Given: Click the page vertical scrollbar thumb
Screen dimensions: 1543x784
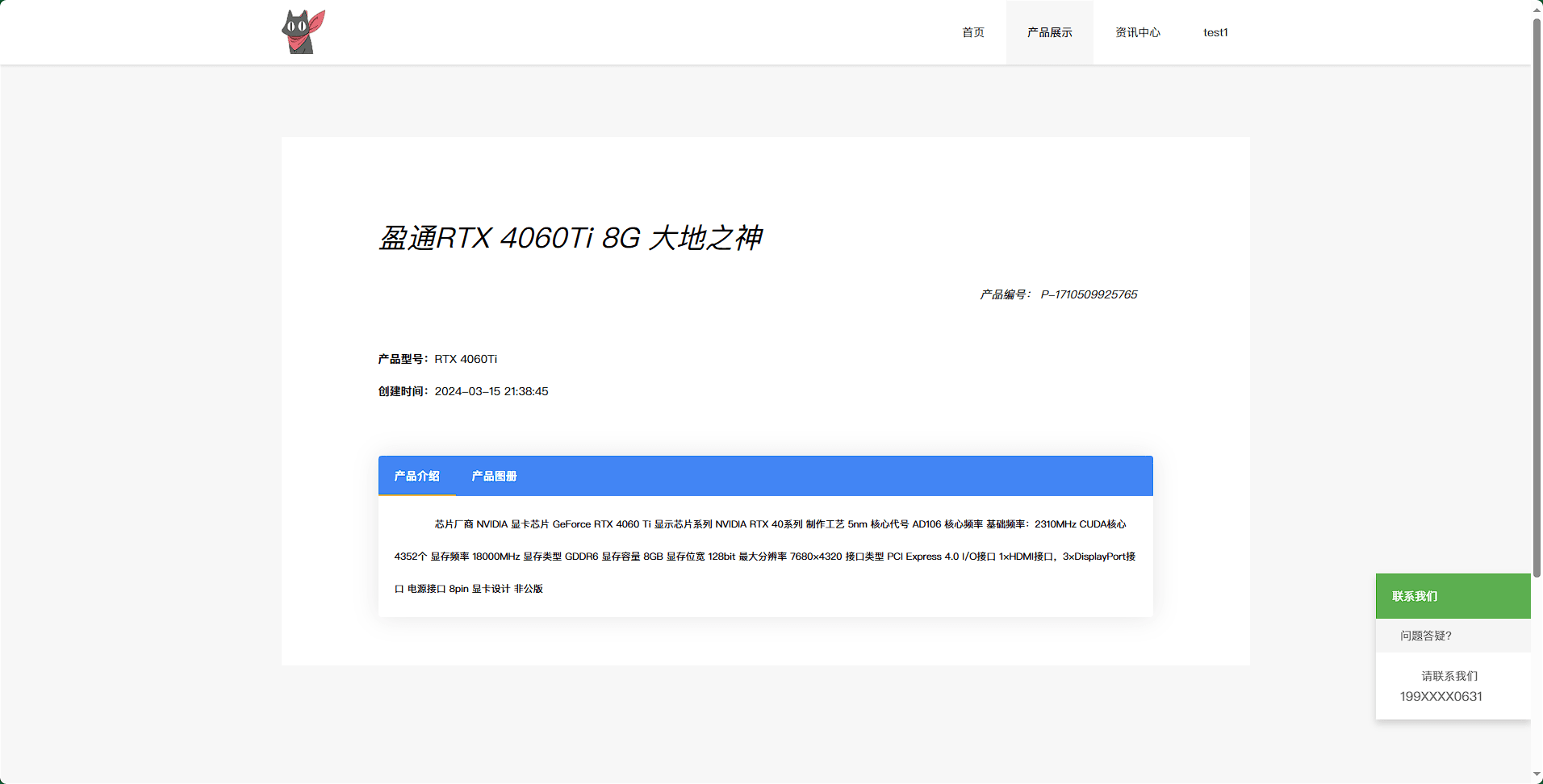Looking at the screenshot, I should [x=1537, y=297].
